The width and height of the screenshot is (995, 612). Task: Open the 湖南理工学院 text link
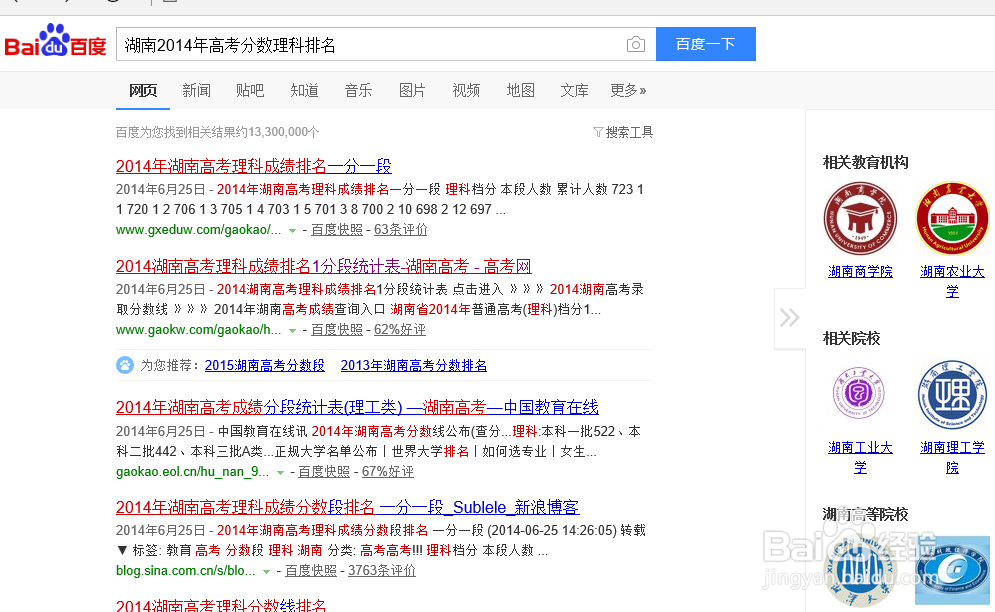pos(952,457)
